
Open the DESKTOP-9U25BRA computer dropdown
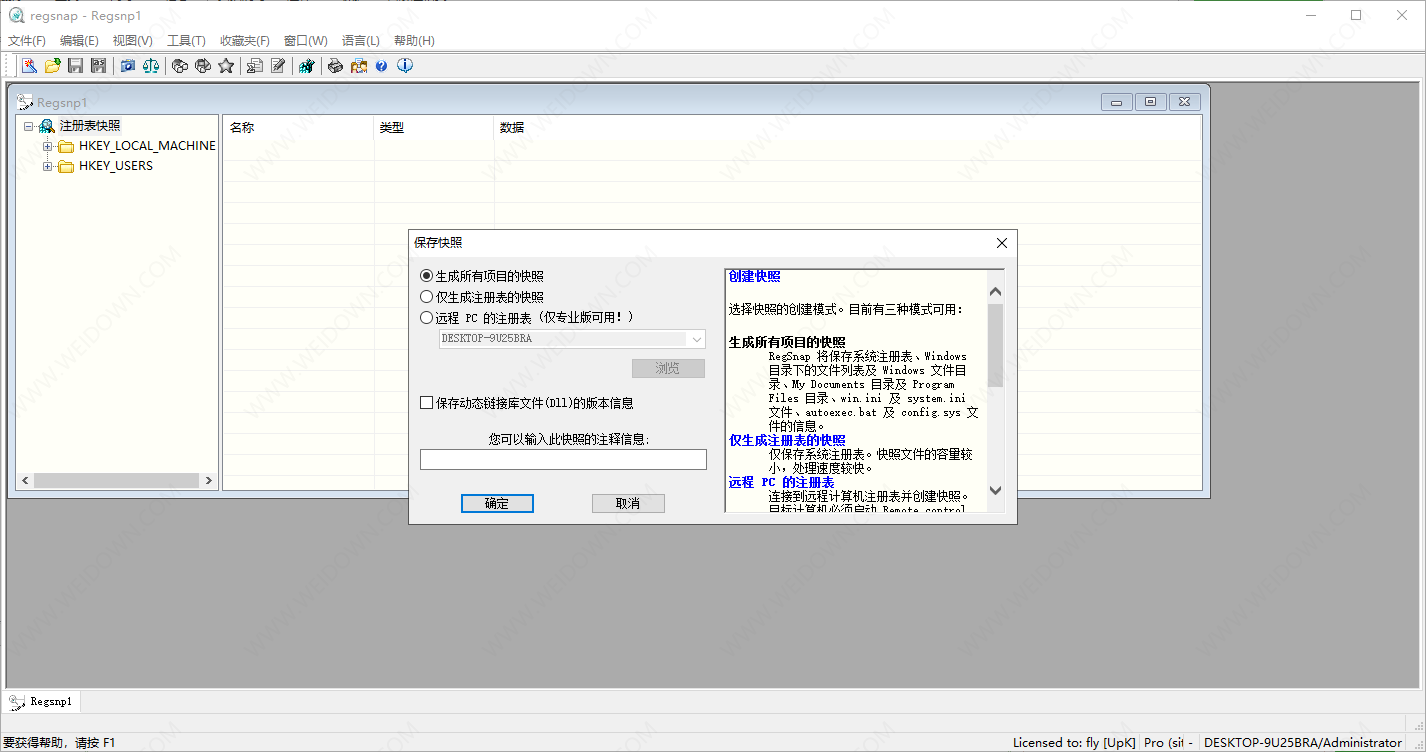point(697,339)
